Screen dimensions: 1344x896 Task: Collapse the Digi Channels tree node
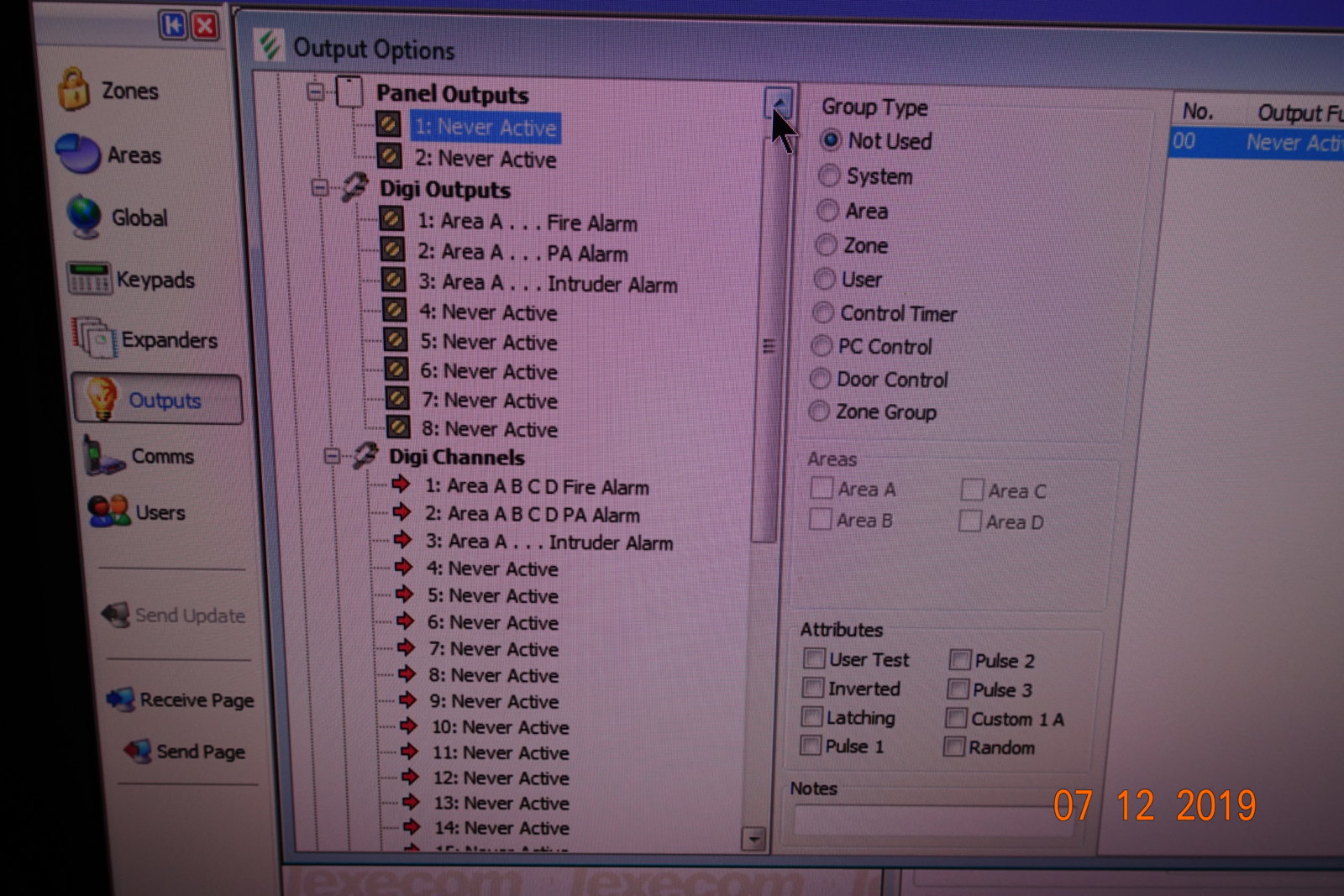(333, 456)
